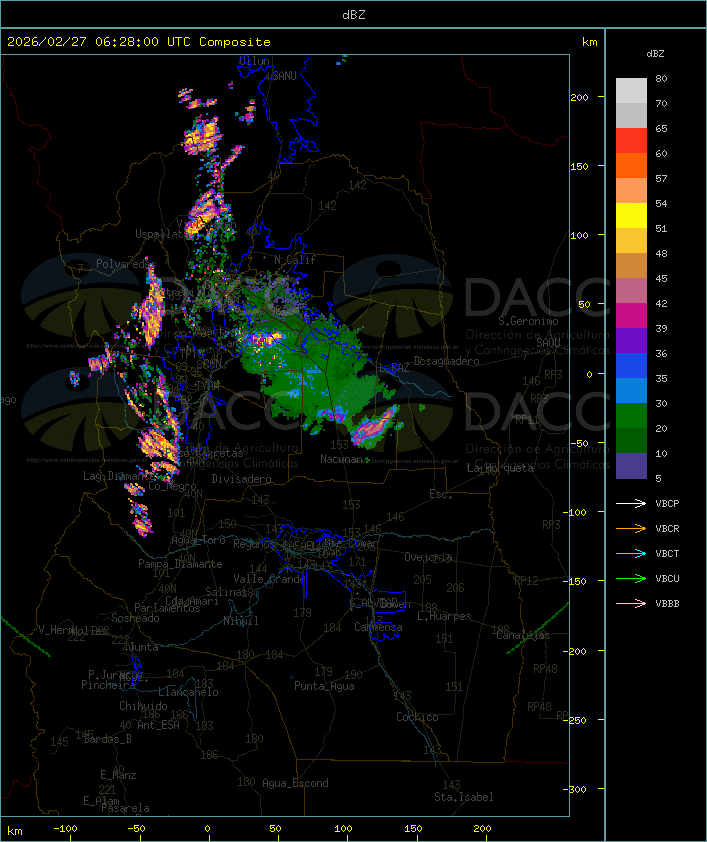This screenshot has width=707, height=842.
Task: Click the storm cell east of Nacunan
Action: click(x=374, y=426)
